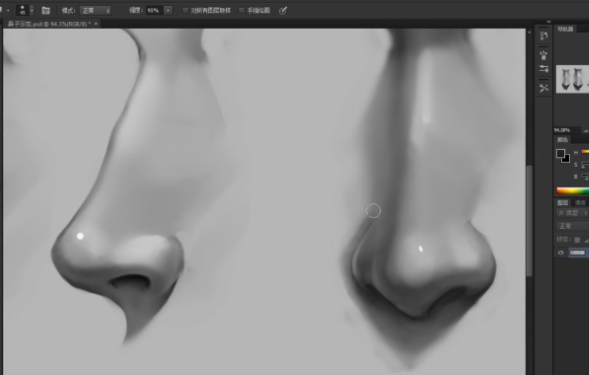This screenshot has width=589, height=375.
Task: Open the History panel icon in dock
Action: [544, 36]
